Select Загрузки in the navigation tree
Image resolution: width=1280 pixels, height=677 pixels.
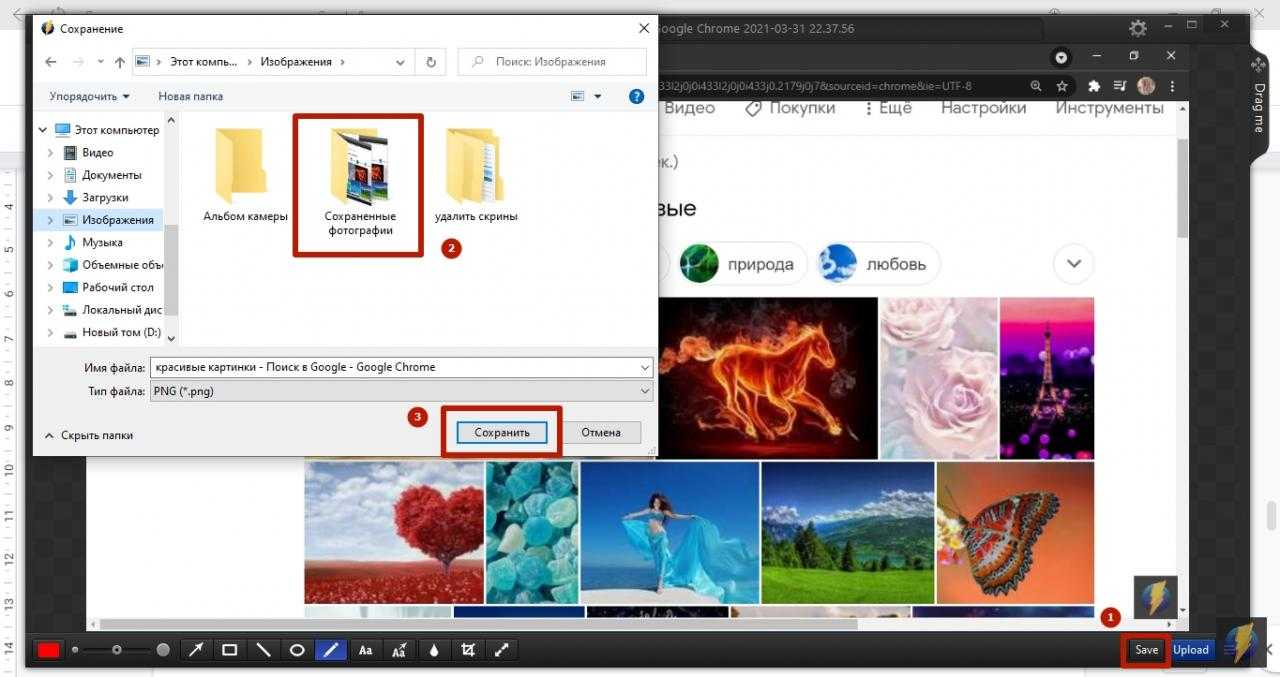click(x=105, y=197)
